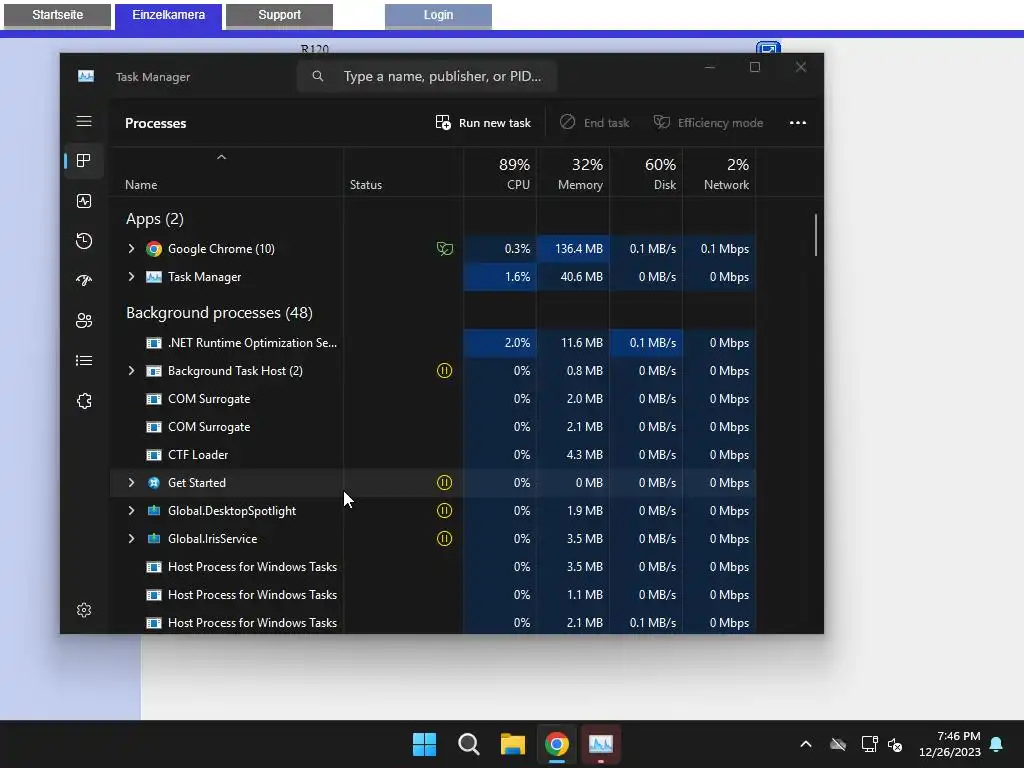Open Windows Start menu on taskbar
1024x768 pixels.
[x=424, y=744]
